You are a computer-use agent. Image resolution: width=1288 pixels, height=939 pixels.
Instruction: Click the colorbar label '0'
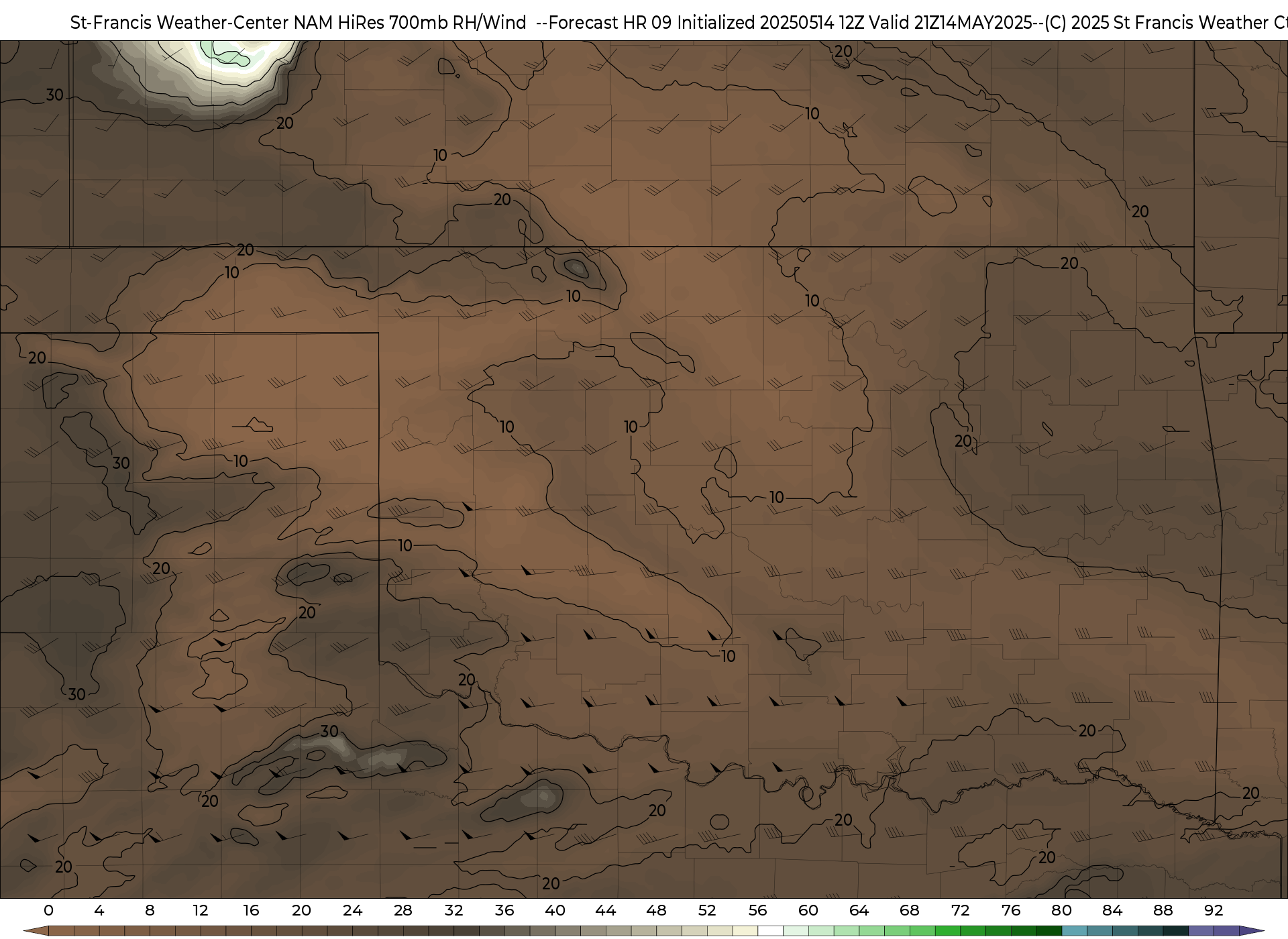click(48, 910)
